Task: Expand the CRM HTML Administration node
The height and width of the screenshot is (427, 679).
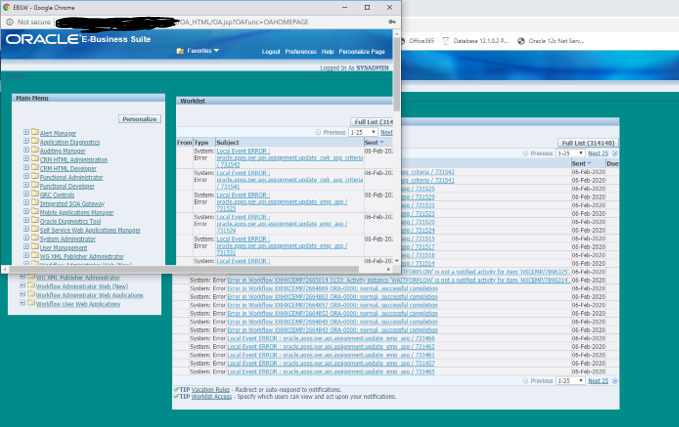Action: pos(26,159)
